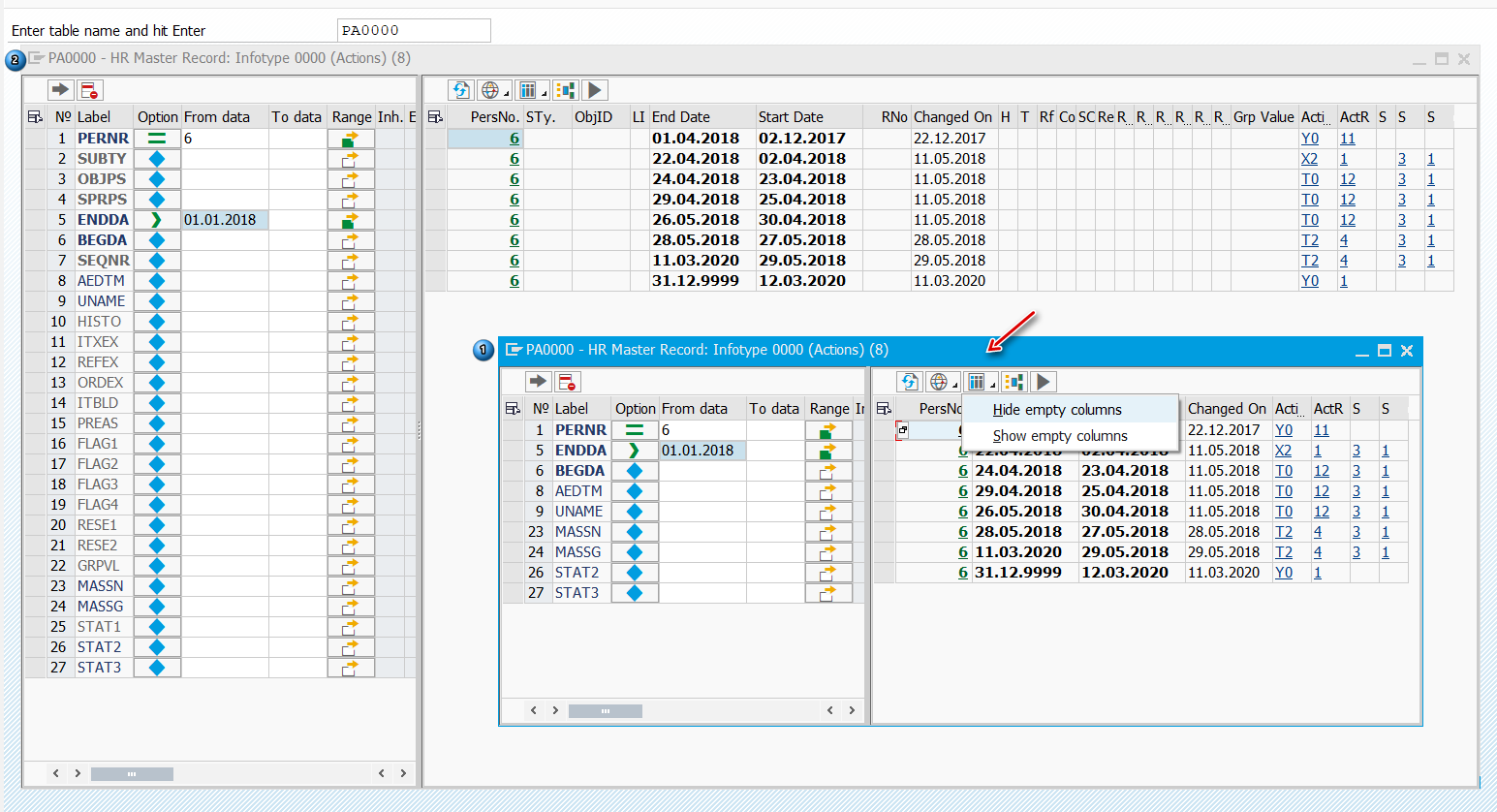Click scroll-right arrow in front window selection pane
1497x812 pixels.
(852, 711)
